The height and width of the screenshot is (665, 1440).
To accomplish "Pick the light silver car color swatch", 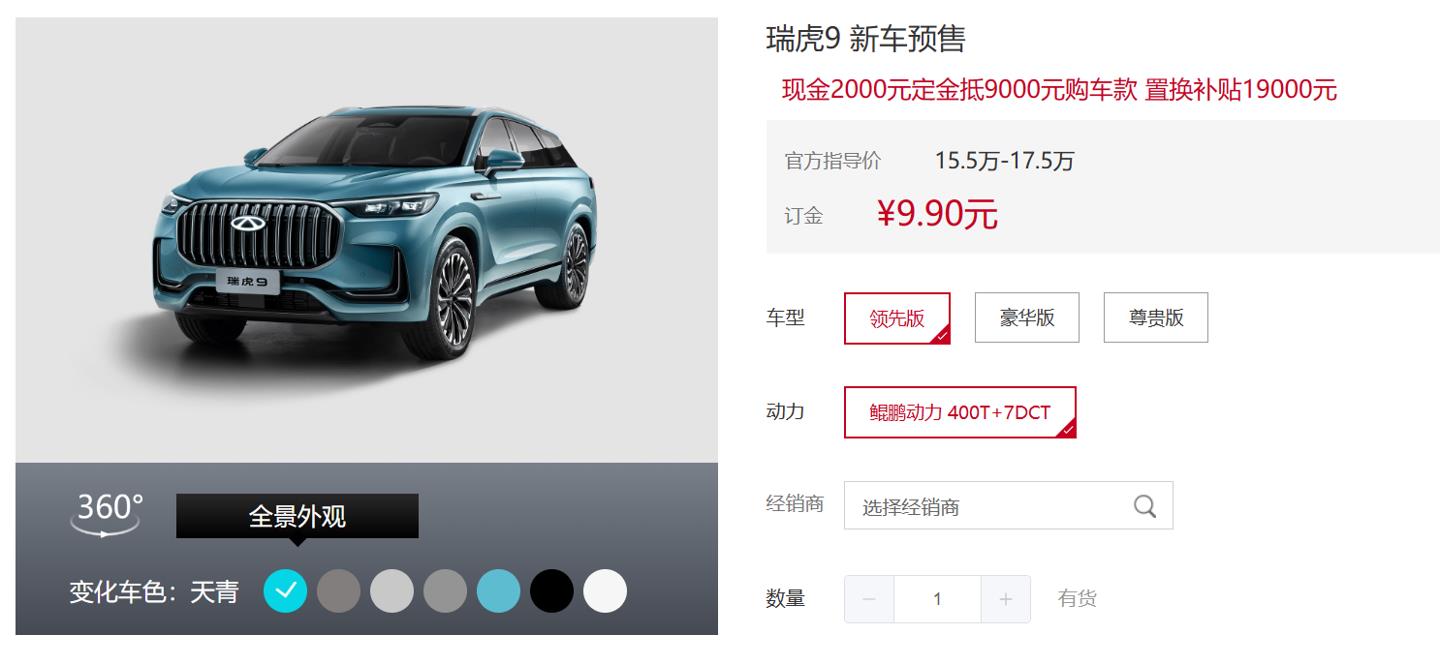I will pyautogui.click(x=392, y=591).
